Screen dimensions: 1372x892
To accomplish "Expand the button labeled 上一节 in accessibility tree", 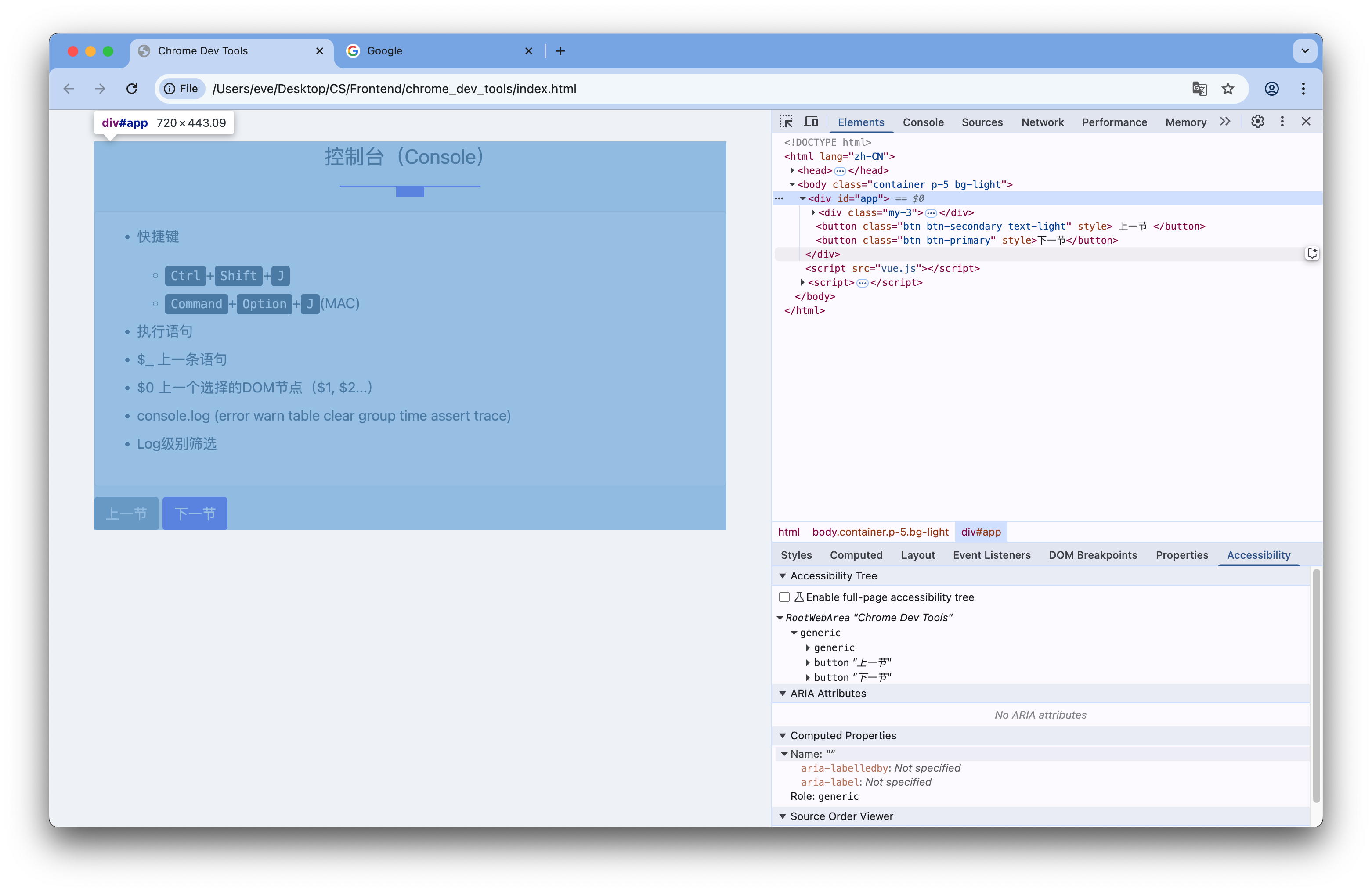I will click(808, 662).
